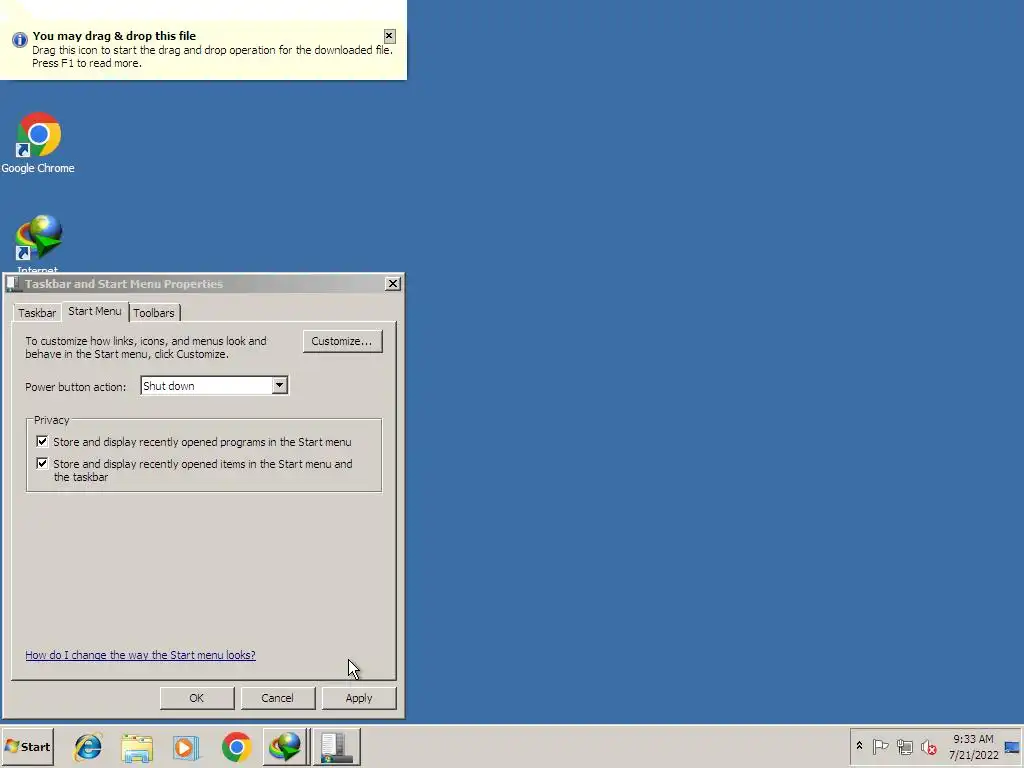Click the muted volume speaker tray icon
1024x768 pixels.
929,746
